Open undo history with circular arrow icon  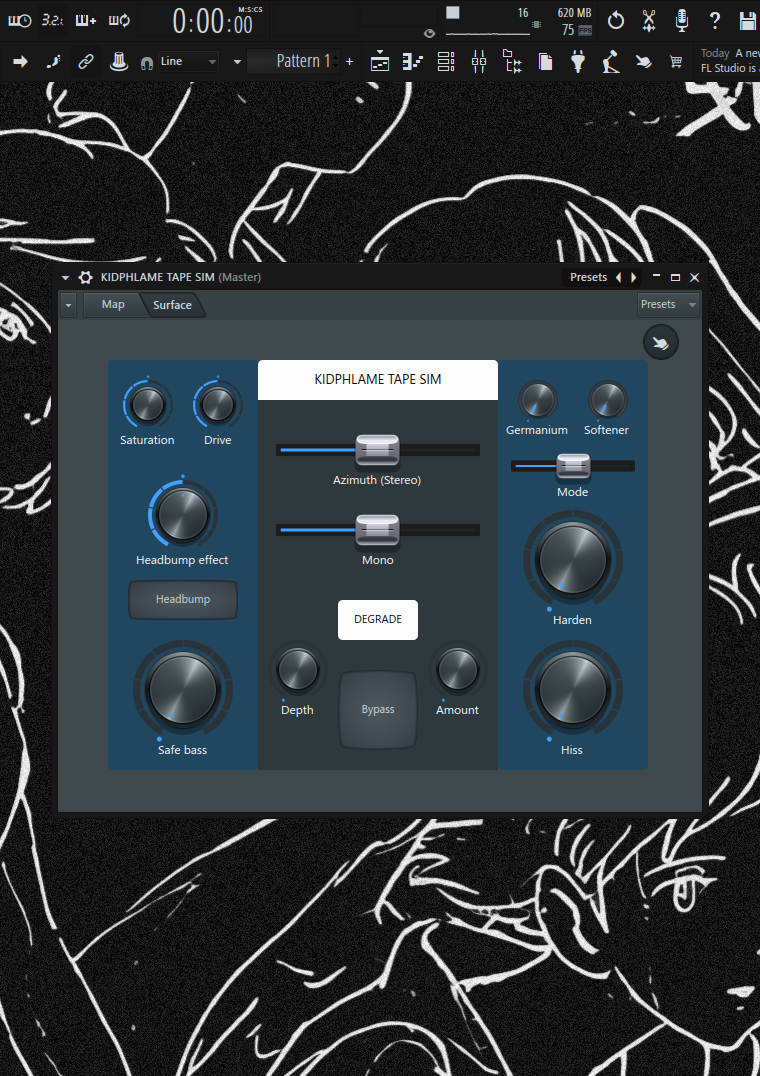(615, 21)
